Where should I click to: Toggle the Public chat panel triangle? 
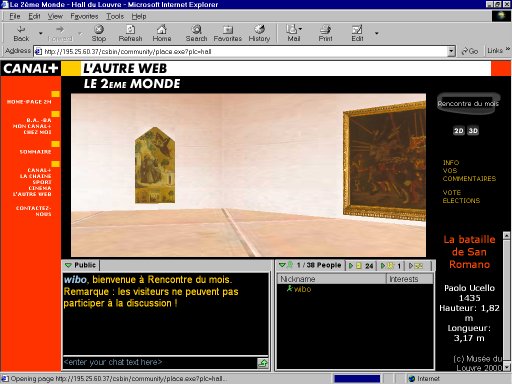coord(68,265)
